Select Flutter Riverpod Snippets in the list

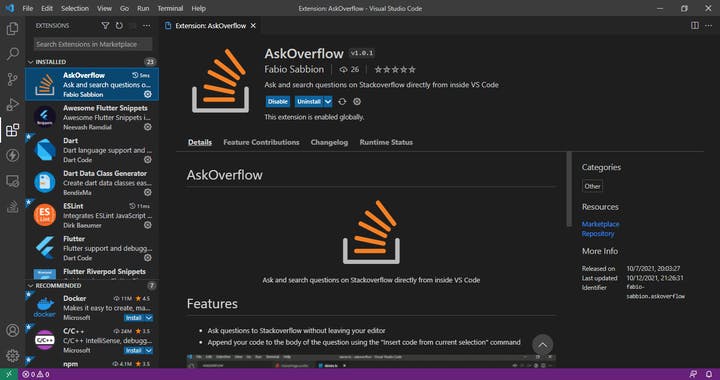(92, 273)
